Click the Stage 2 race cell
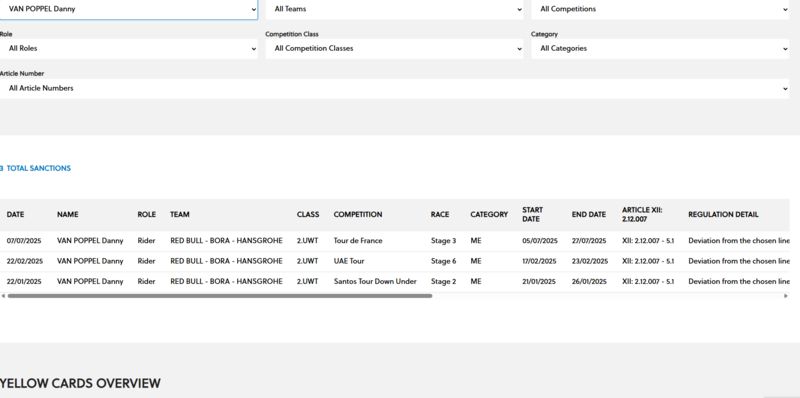800x398 pixels. tap(443, 282)
